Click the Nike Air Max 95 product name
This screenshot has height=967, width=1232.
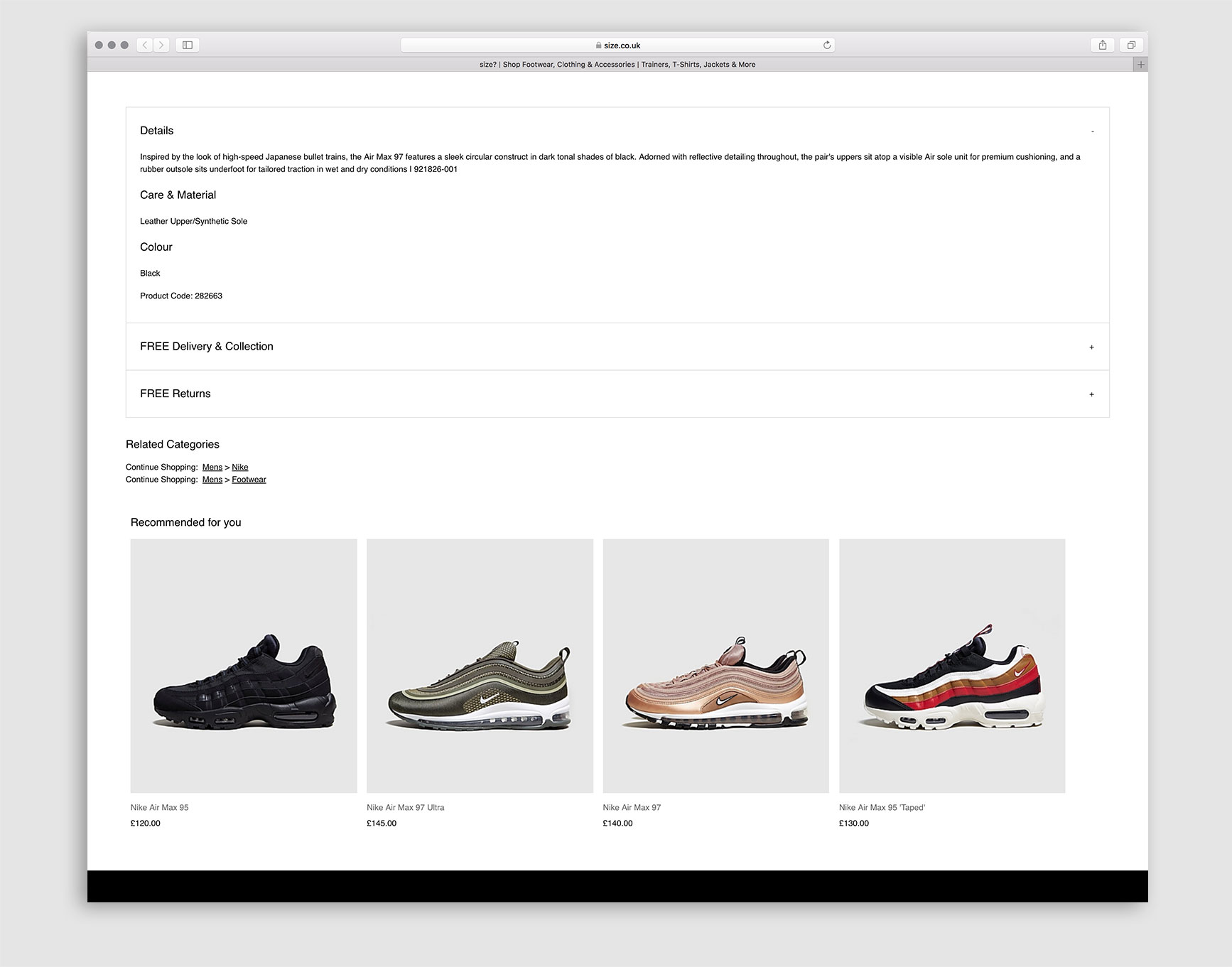[159, 808]
